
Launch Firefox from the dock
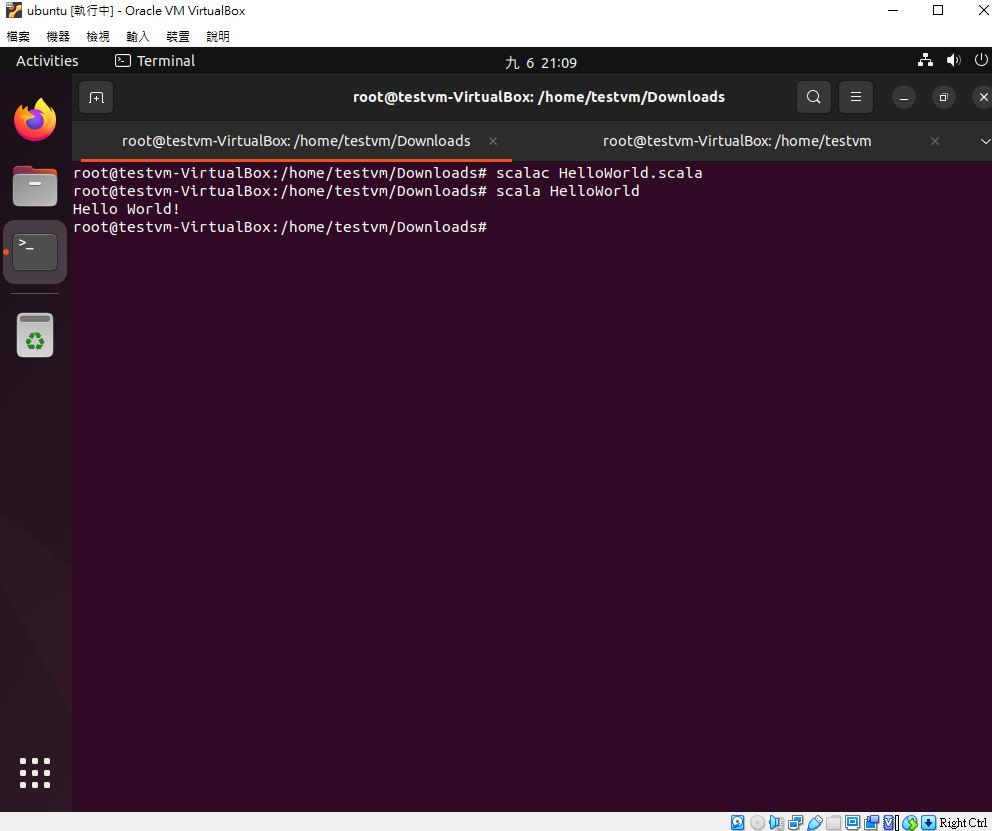click(35, 120)
